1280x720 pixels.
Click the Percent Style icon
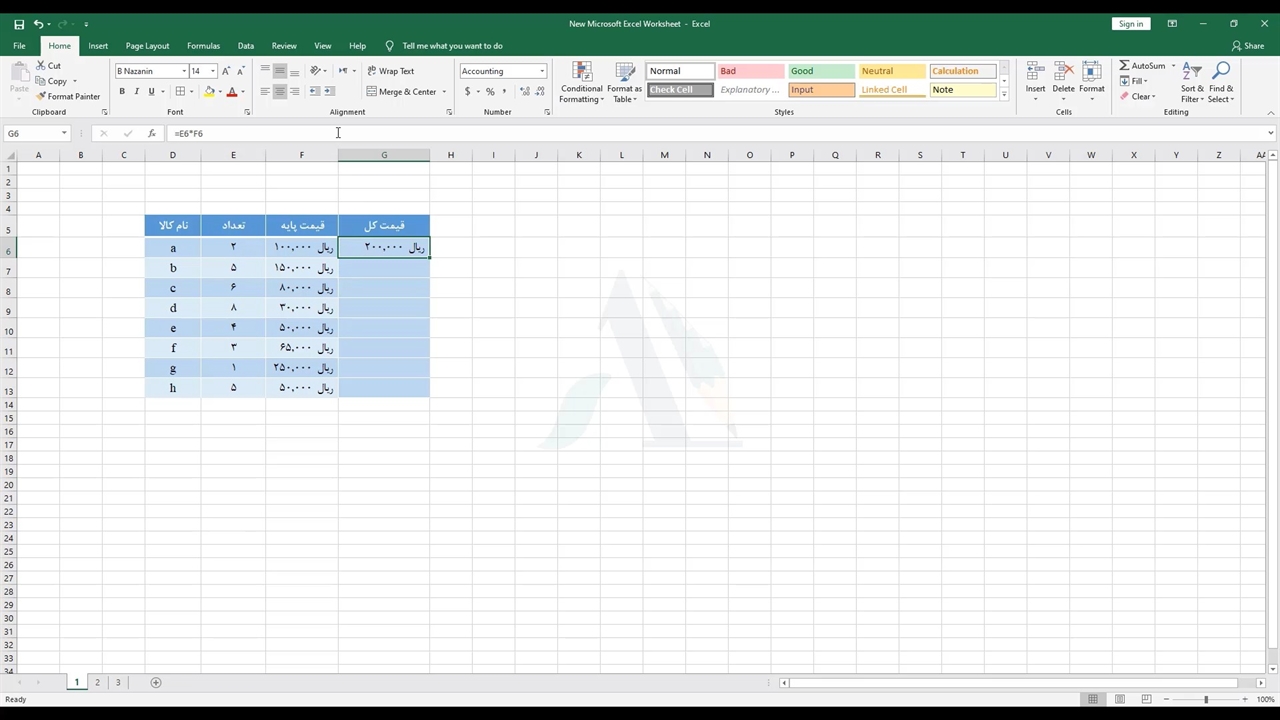490,92
